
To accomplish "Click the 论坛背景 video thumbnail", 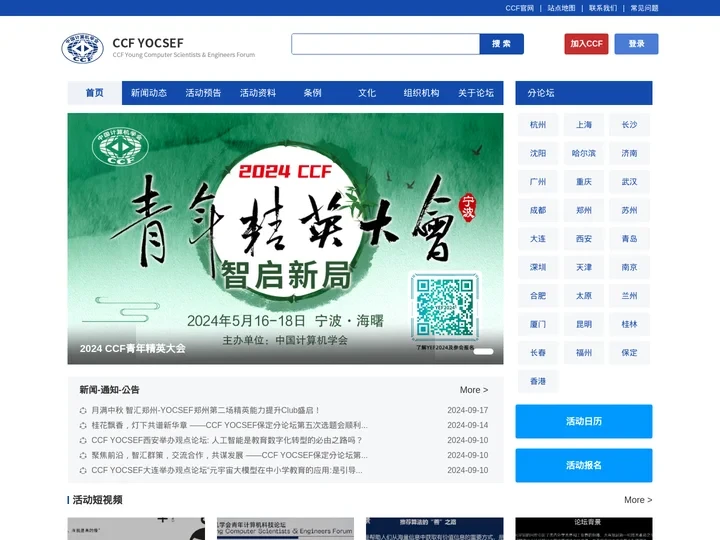I will pyautogui.click(x=584, y=529).
